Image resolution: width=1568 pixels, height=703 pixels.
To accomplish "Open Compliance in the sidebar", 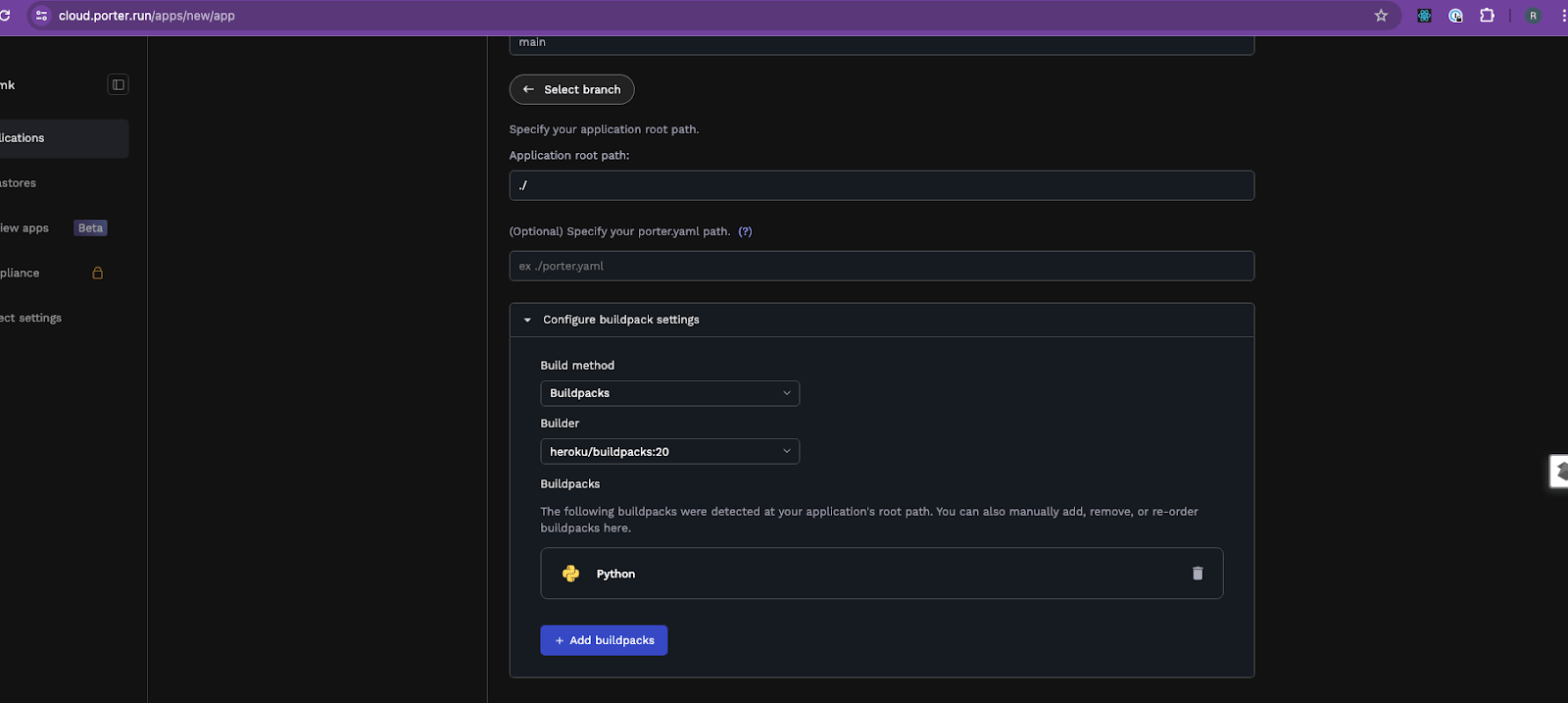I will [20, 274].
